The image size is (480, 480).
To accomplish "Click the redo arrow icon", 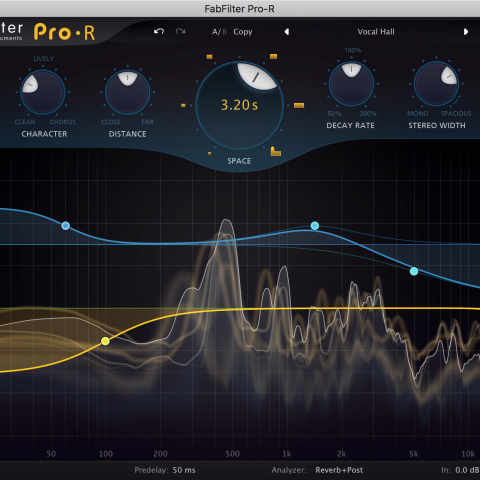I will coord(180,31).
